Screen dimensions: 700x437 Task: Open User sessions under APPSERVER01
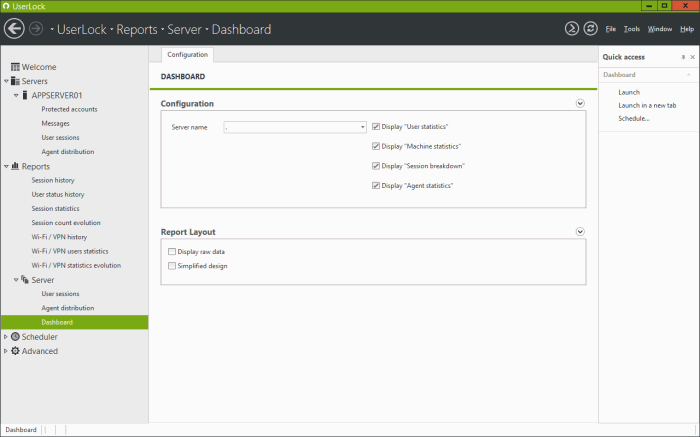tap(60, 137)
